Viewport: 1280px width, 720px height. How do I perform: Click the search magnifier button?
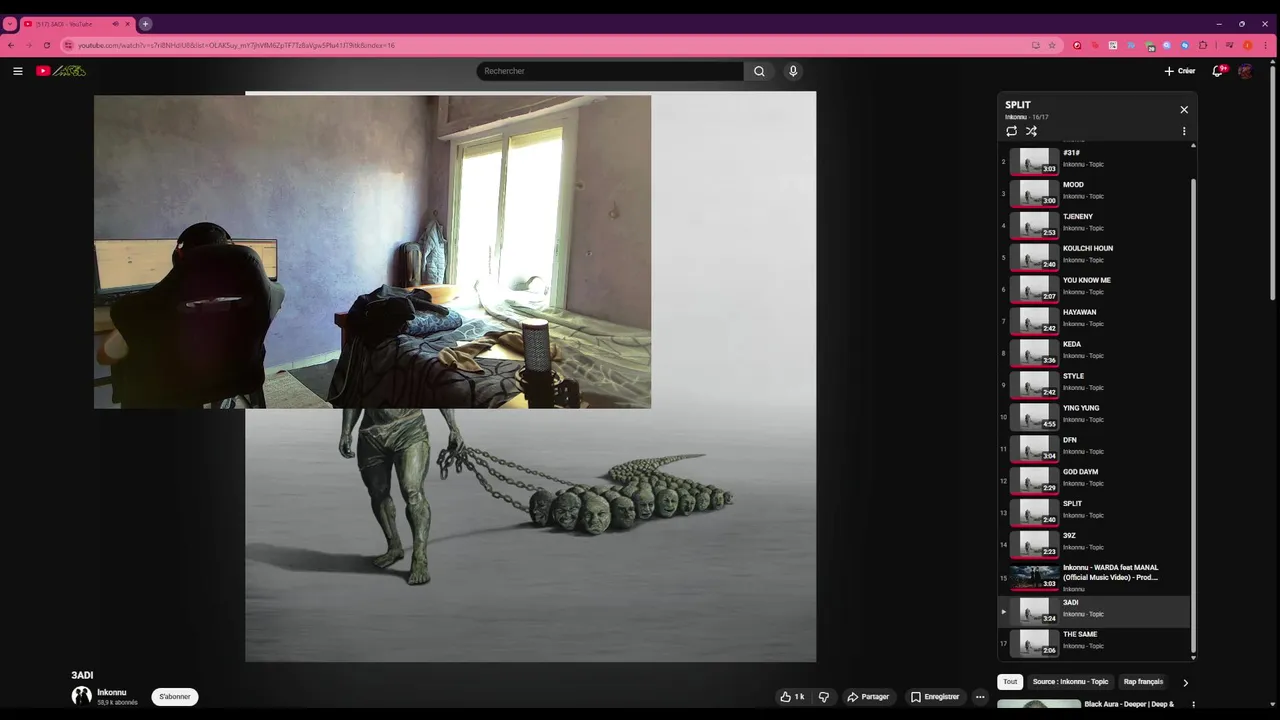[759, 71]
